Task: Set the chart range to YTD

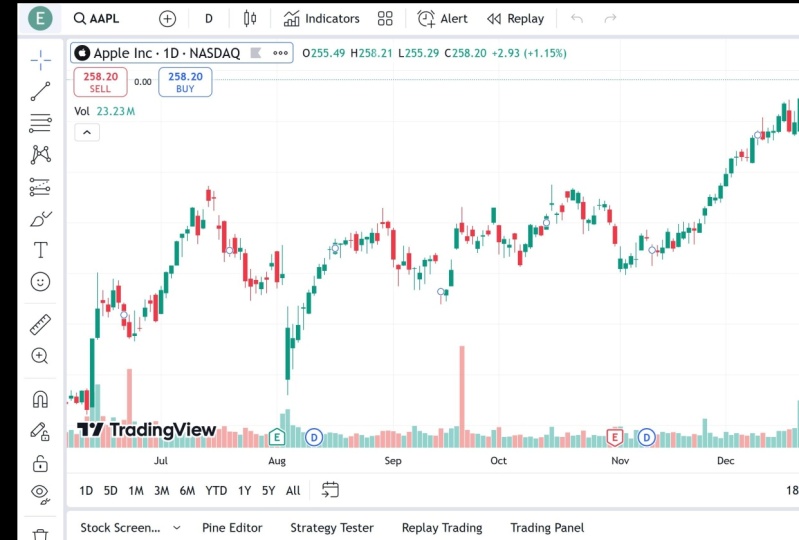Action: tap(216, 491)
